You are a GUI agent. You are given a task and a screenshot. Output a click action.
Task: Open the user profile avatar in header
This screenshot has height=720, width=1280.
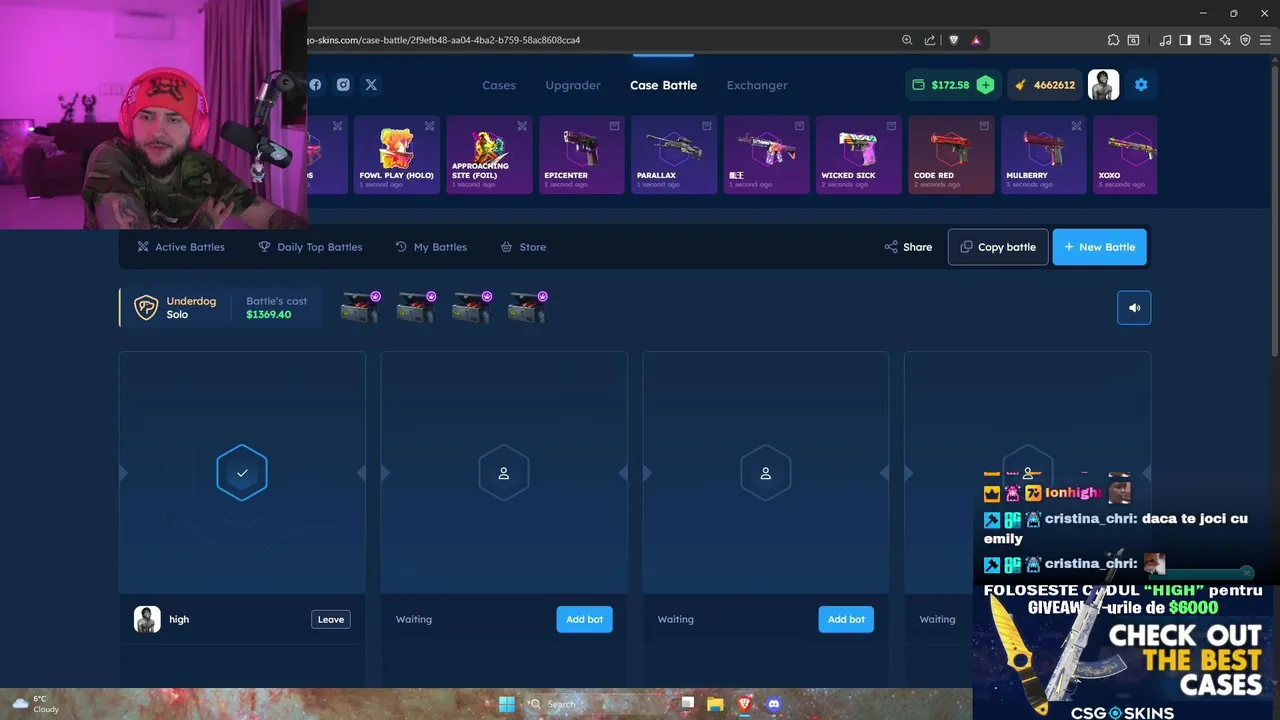(x=1103, y=85)
